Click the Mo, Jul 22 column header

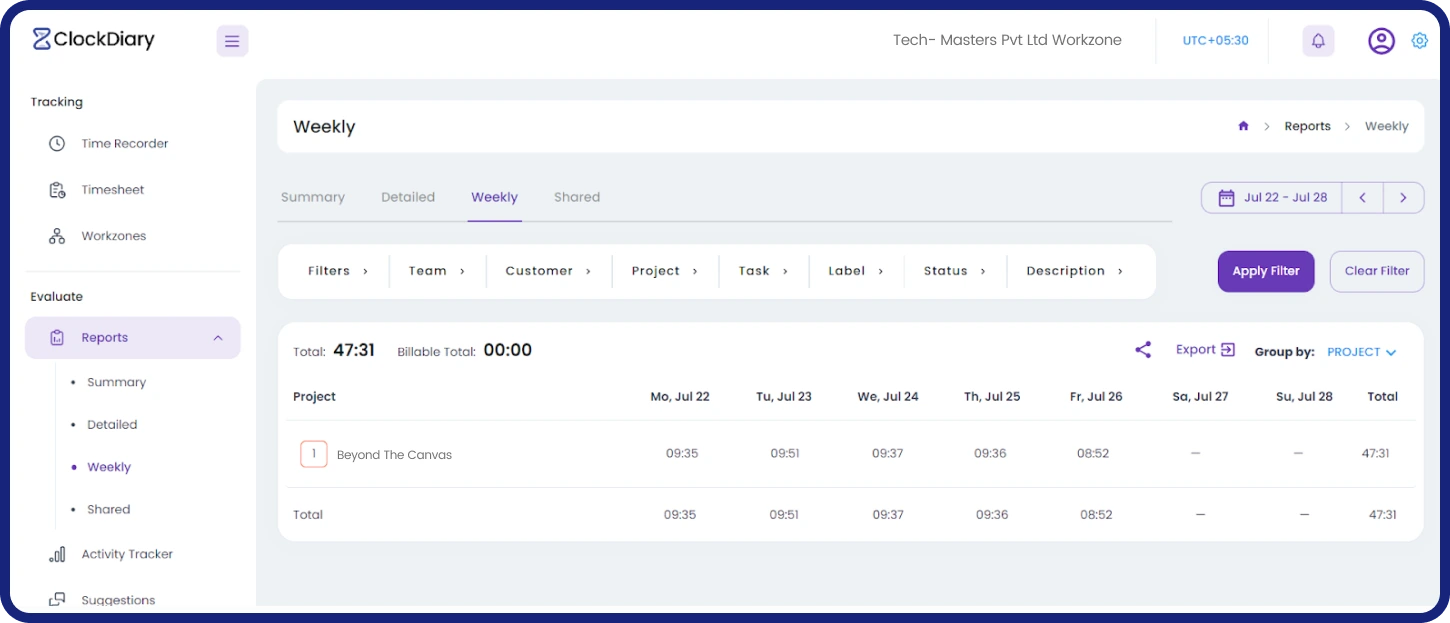point(680,397)
